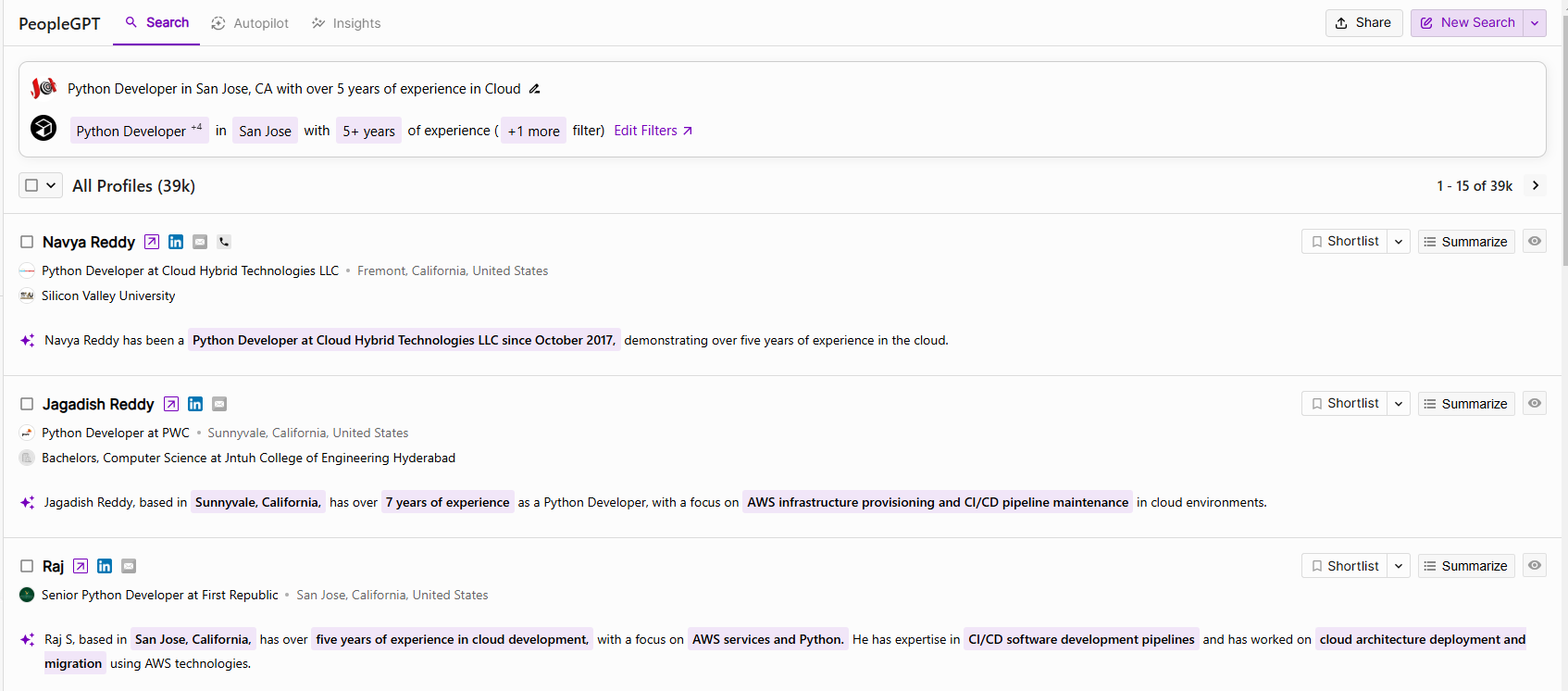Click the PeopleGPT logo
This screenshot has height=691, width=1568.
click(59, 23)
